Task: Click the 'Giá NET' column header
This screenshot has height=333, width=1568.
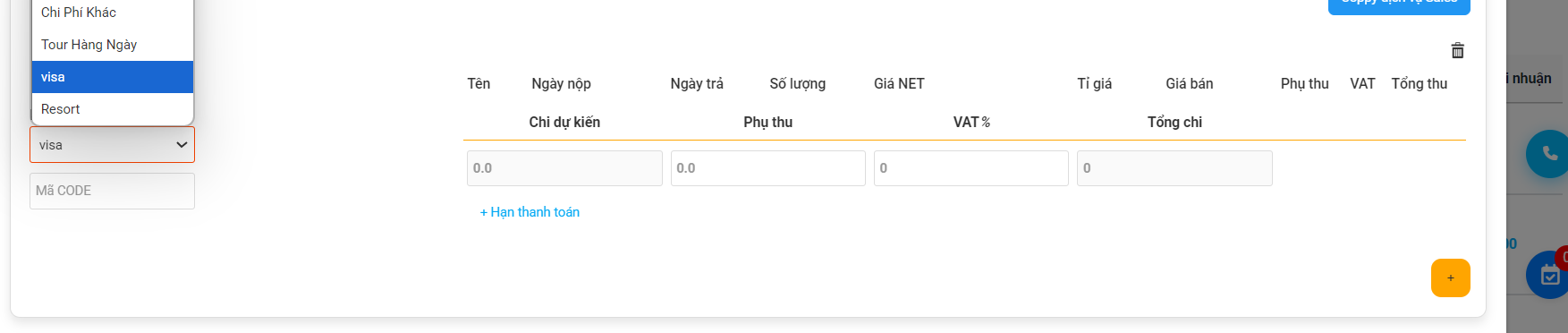Action: pos(899,83)
